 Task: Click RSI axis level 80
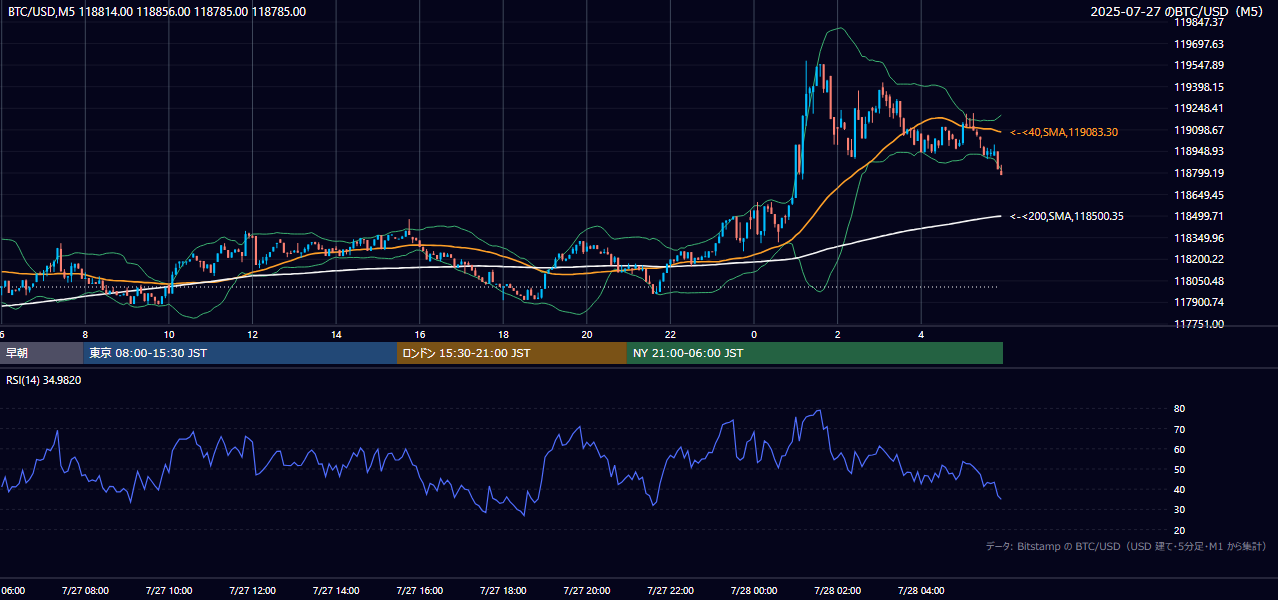click(x=1179, y=409)
